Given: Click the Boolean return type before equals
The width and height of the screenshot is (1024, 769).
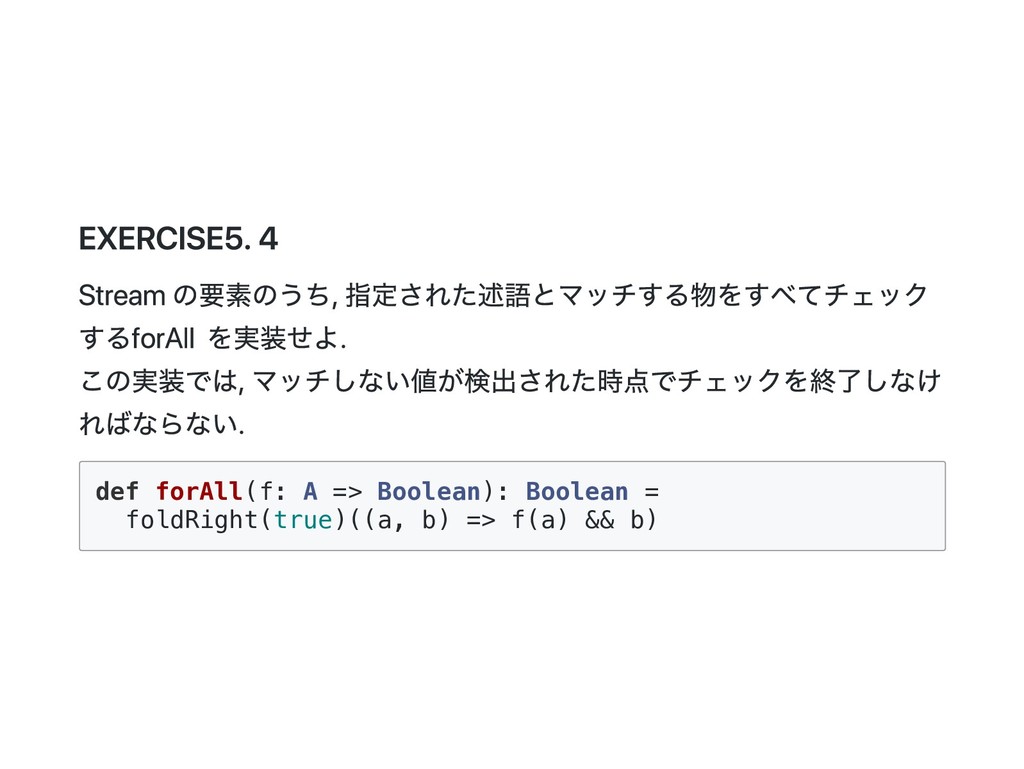Looking at the screenshot, I should [x=577, y=492].
